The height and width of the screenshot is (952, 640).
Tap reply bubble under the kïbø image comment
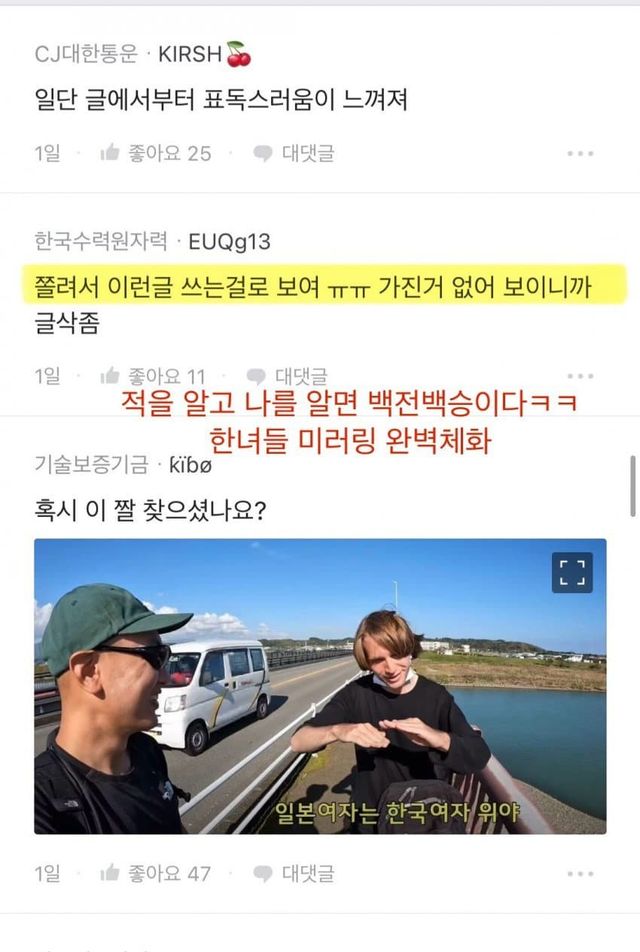click(x=262, y=874)
